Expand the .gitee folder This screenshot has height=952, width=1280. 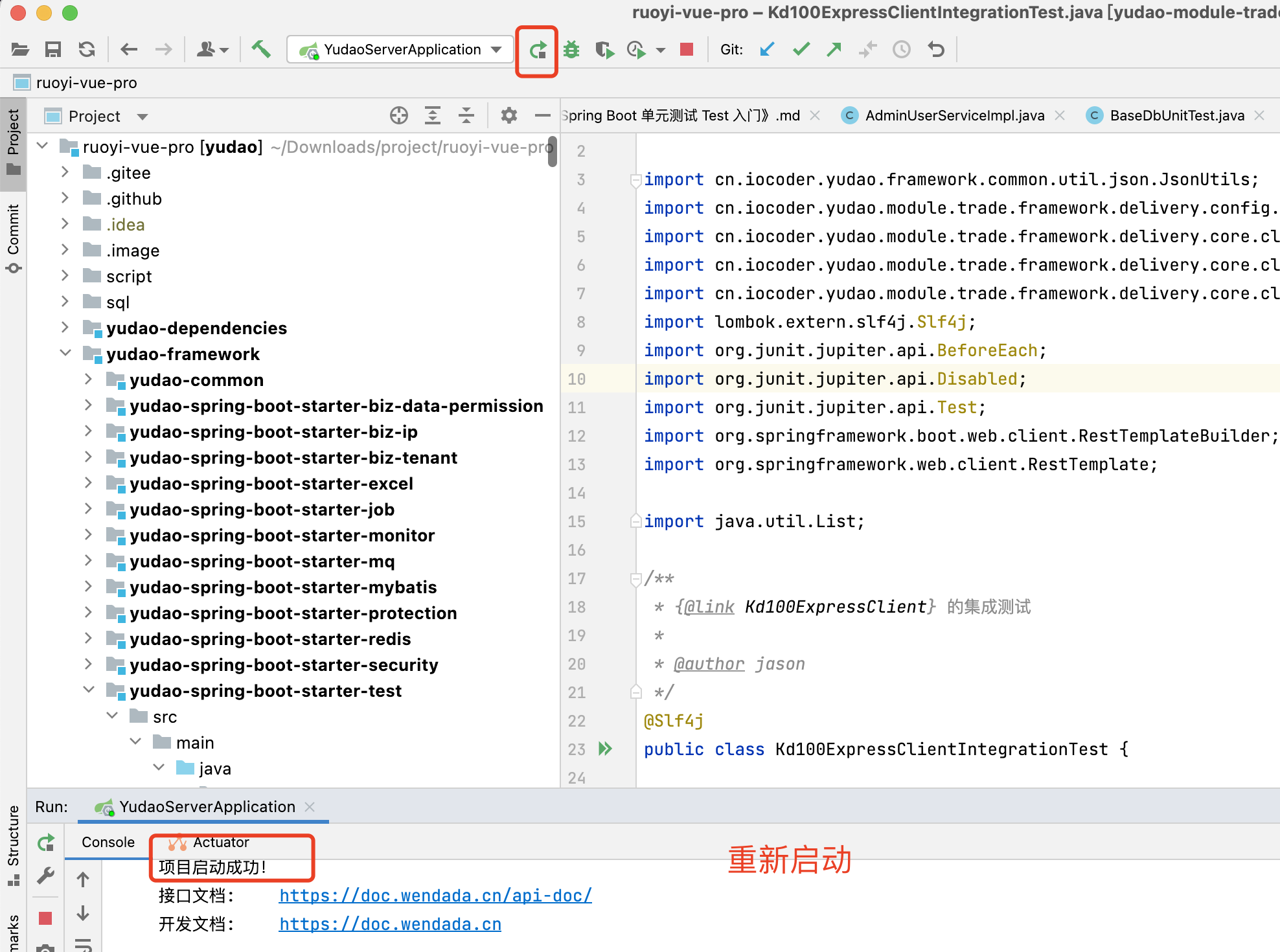(65, 172)
